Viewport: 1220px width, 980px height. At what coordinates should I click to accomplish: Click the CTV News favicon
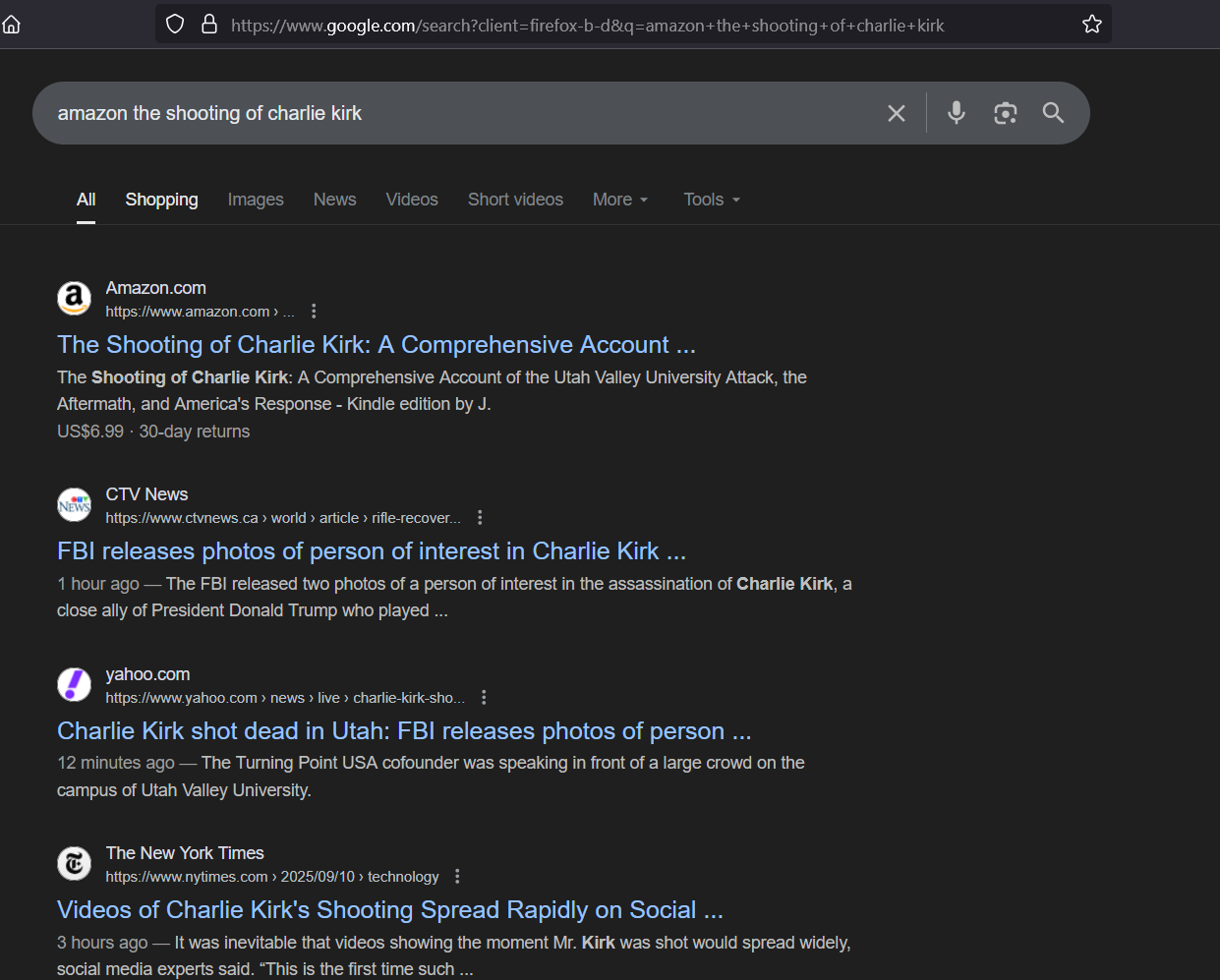74,504
